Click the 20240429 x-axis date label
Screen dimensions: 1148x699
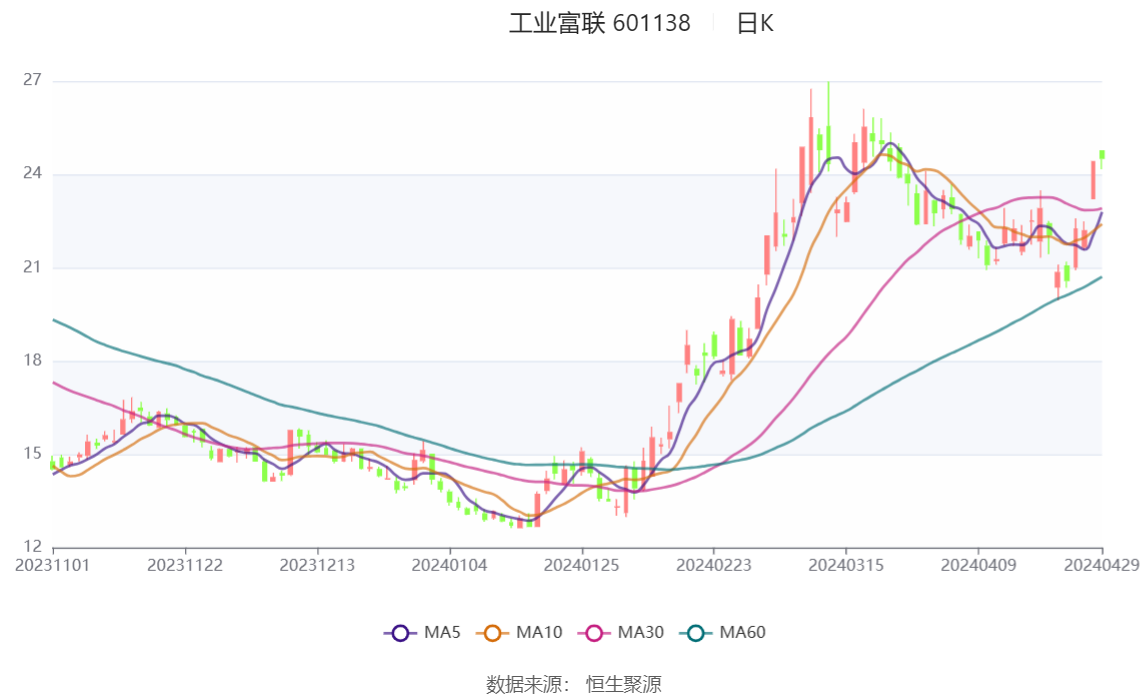pos(1102,565)
